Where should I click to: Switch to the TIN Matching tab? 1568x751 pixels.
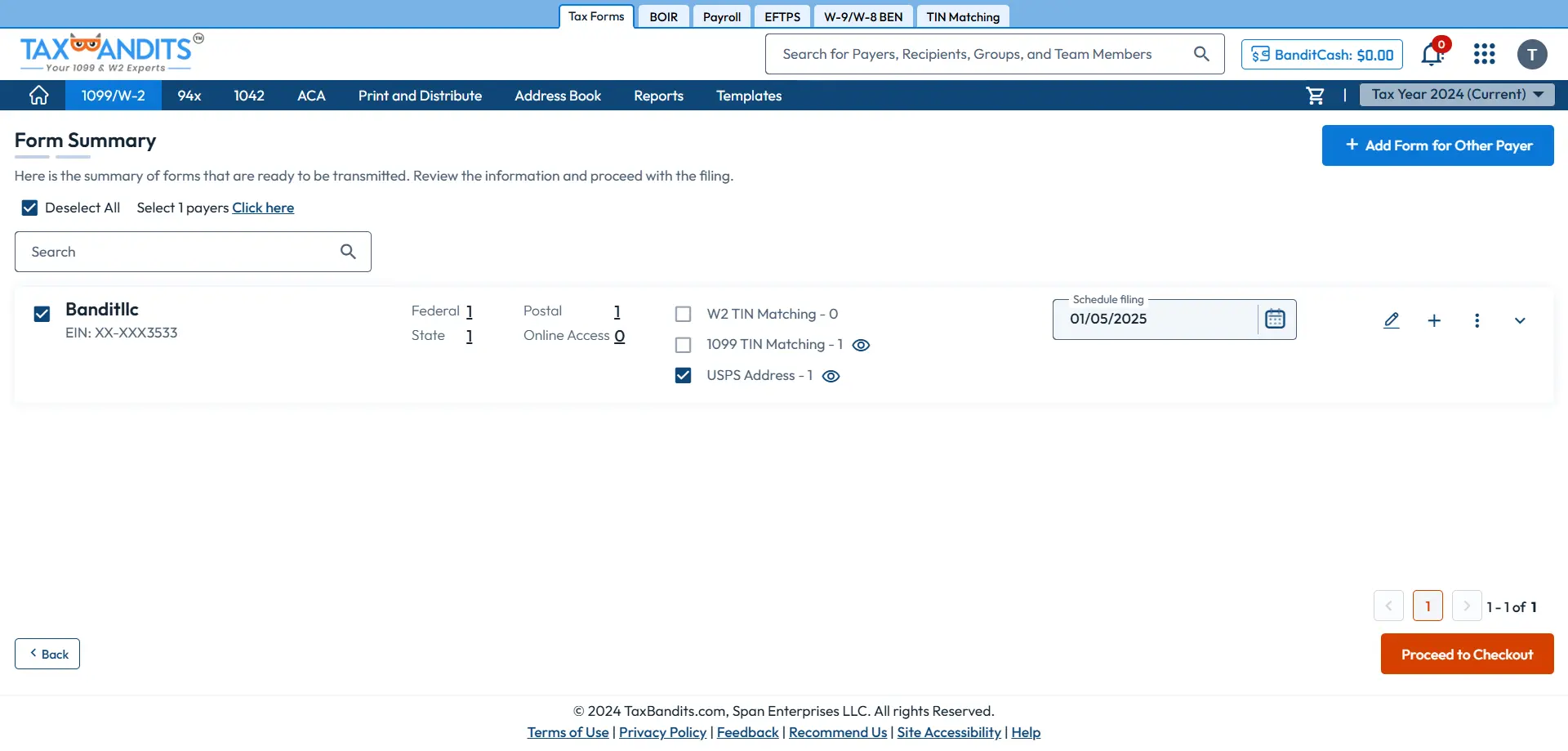pos(963,16)
